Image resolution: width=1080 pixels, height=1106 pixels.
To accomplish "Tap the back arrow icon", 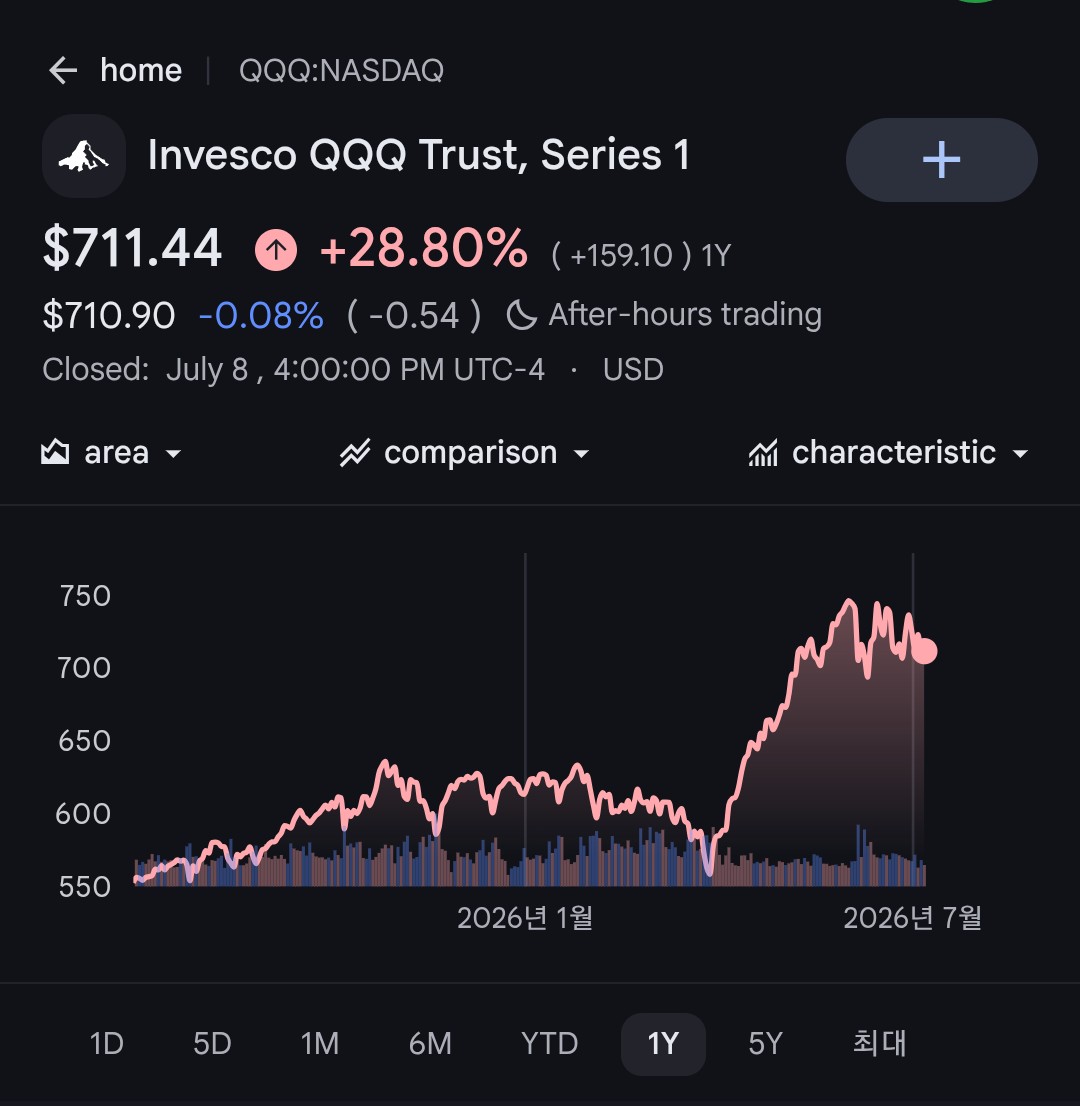I will click(63, 71).
